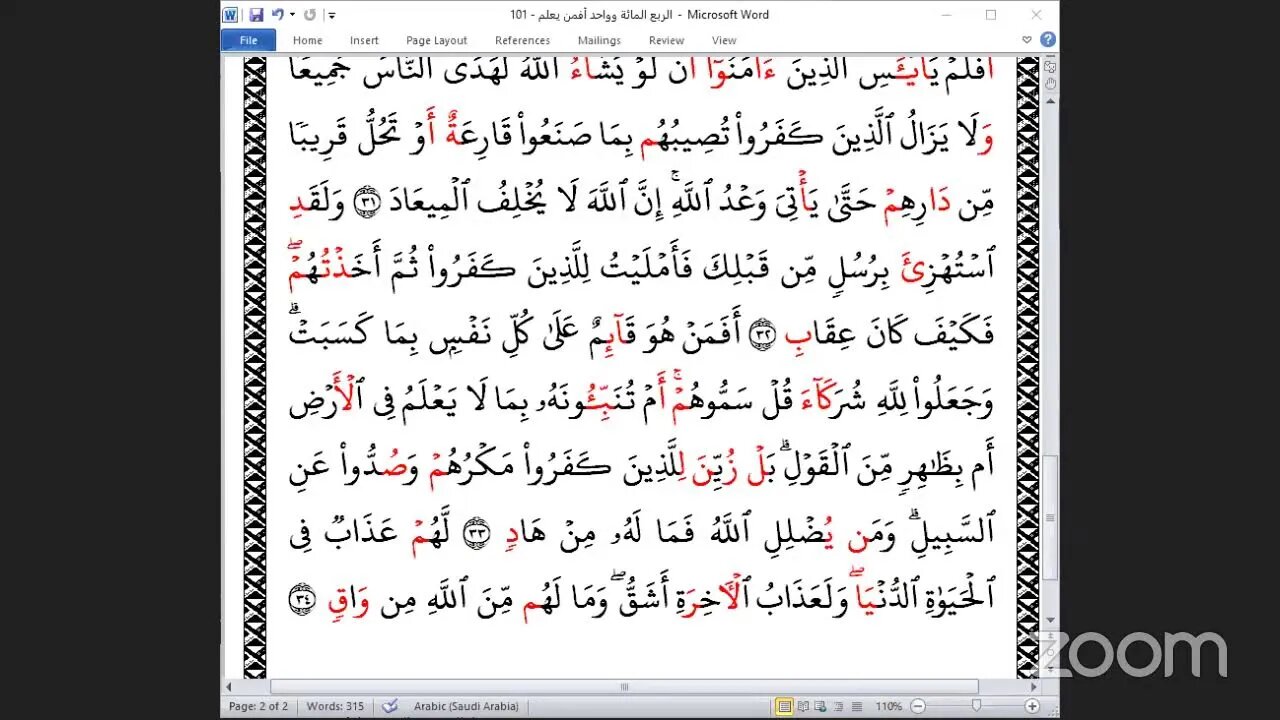Screen dimensions: 1280x720
Task: Open Customize Quick Access Toolbar dropdown
Action: coord(332,15)
